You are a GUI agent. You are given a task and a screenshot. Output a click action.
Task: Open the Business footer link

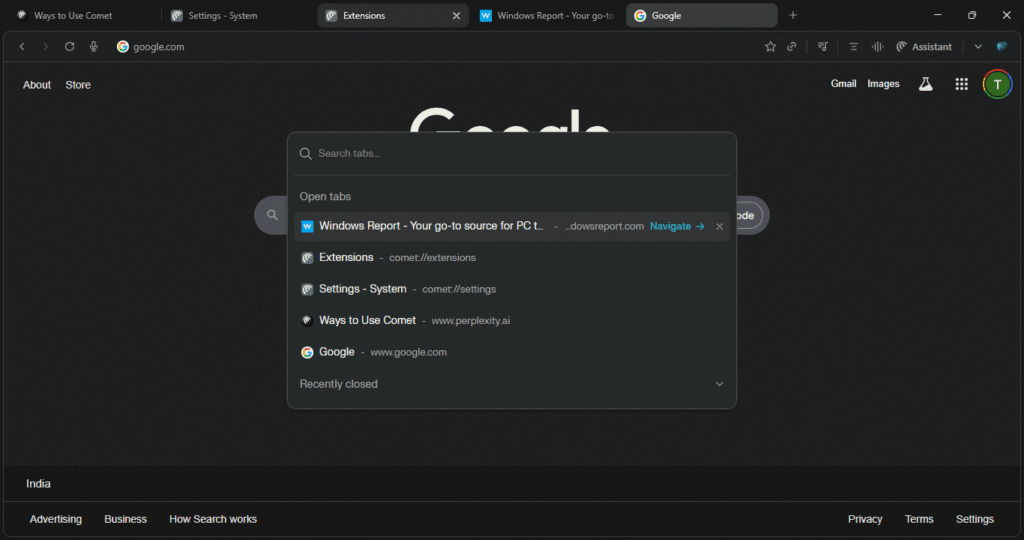(x=125, y=519)
